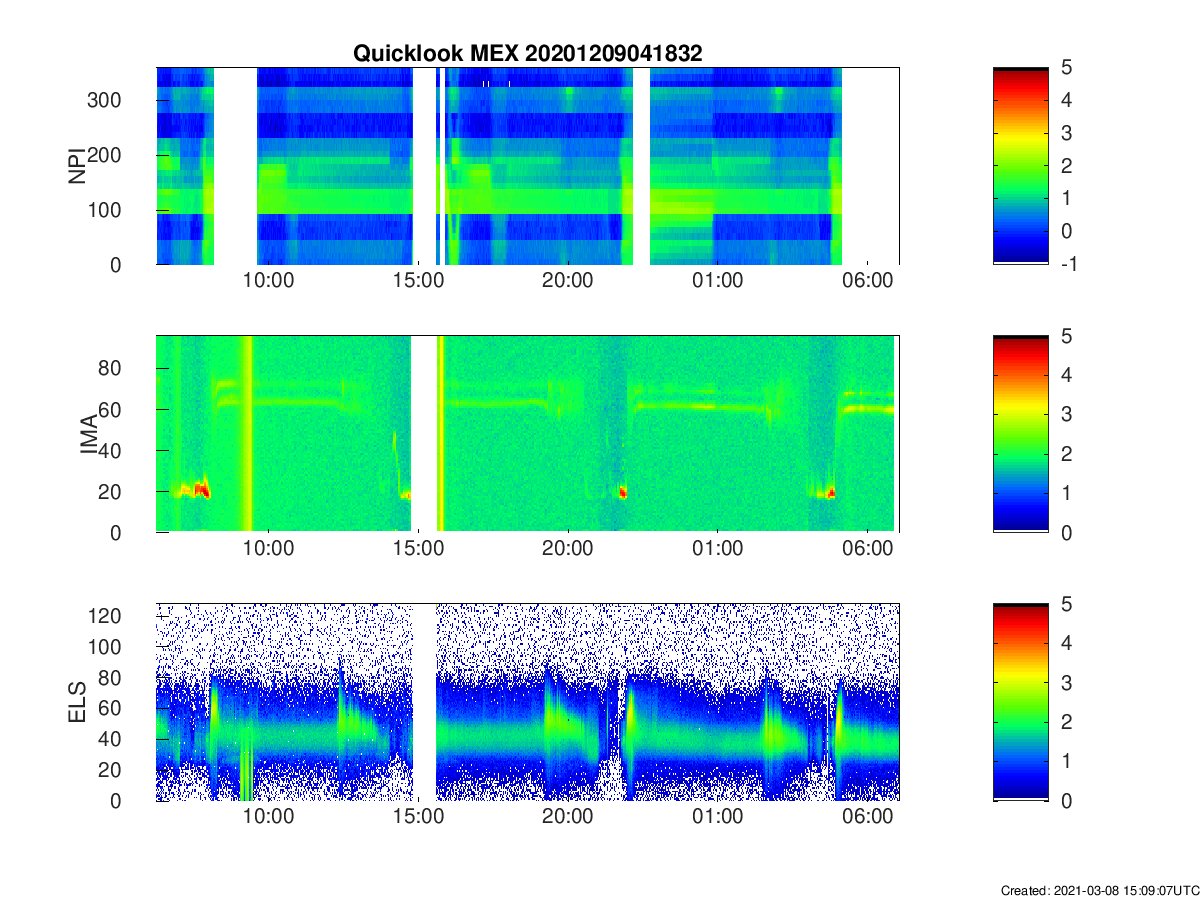1200x900 pixels.
Task: Click the '5' label on ELS colorbar
Action: coord(1066,604)
